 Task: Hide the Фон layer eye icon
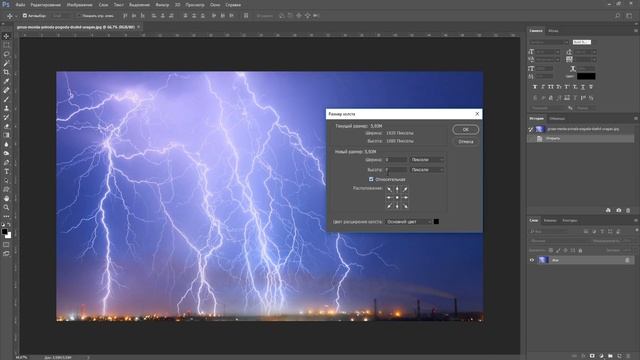(532, 260)
